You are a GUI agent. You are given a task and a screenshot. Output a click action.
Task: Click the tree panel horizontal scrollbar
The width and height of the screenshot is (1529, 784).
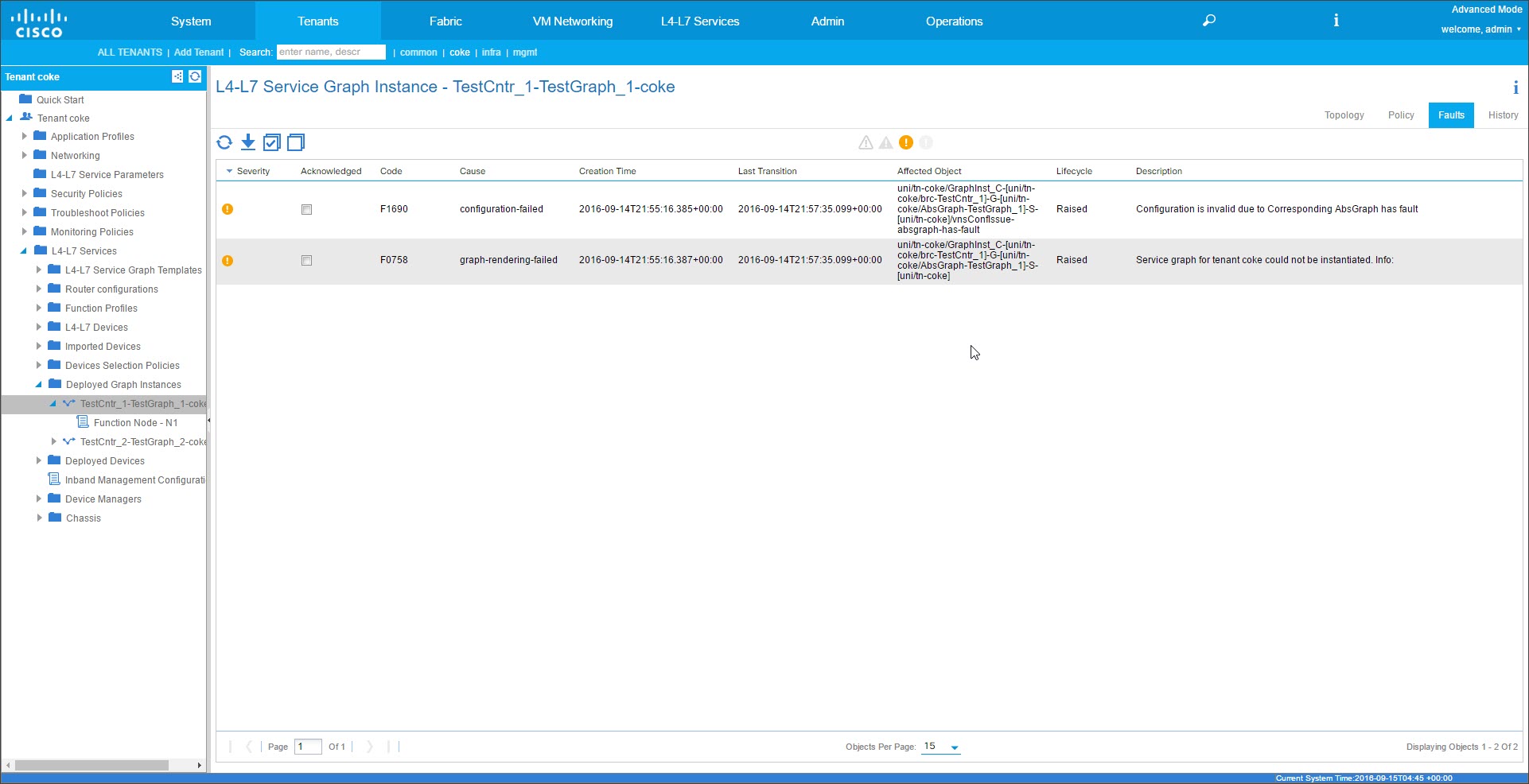[91, 765]
